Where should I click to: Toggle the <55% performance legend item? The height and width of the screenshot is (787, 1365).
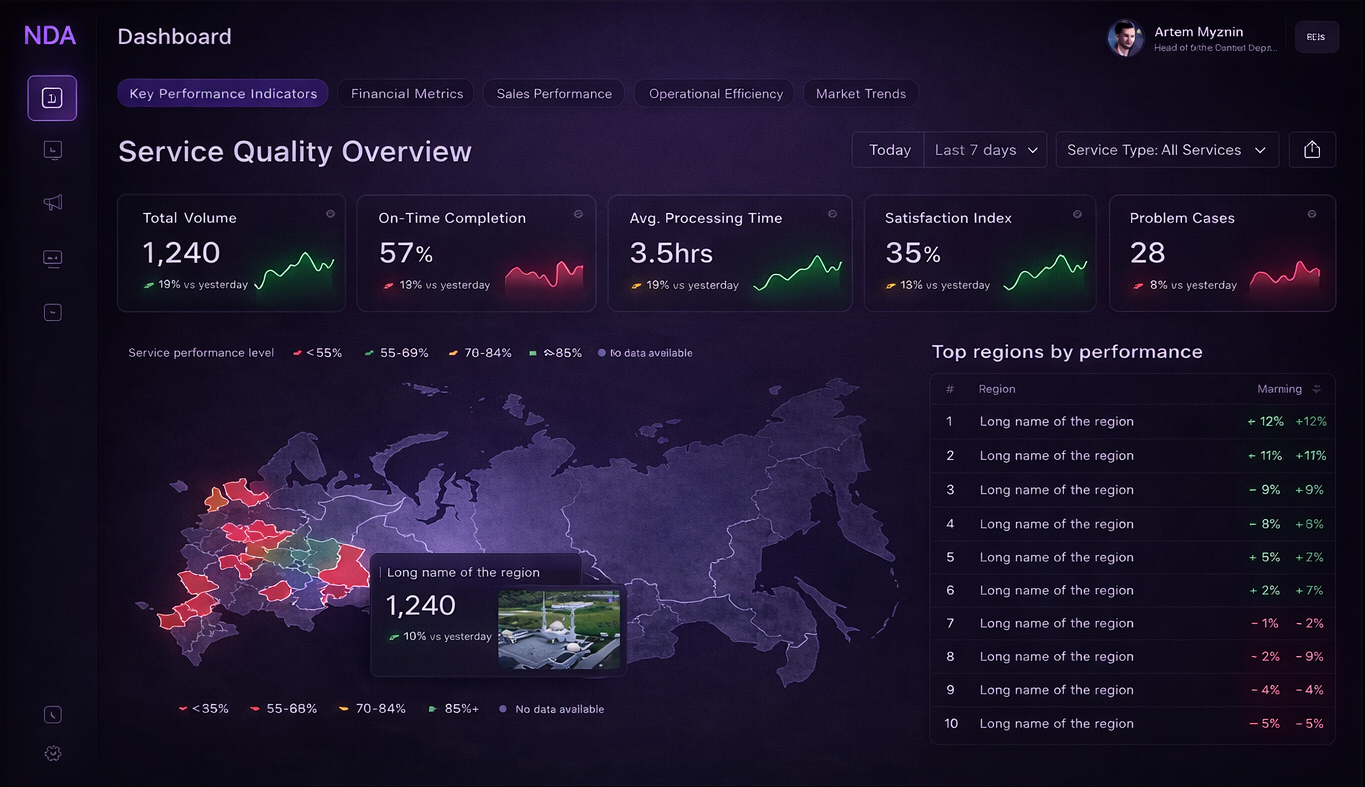coord(318,353)
